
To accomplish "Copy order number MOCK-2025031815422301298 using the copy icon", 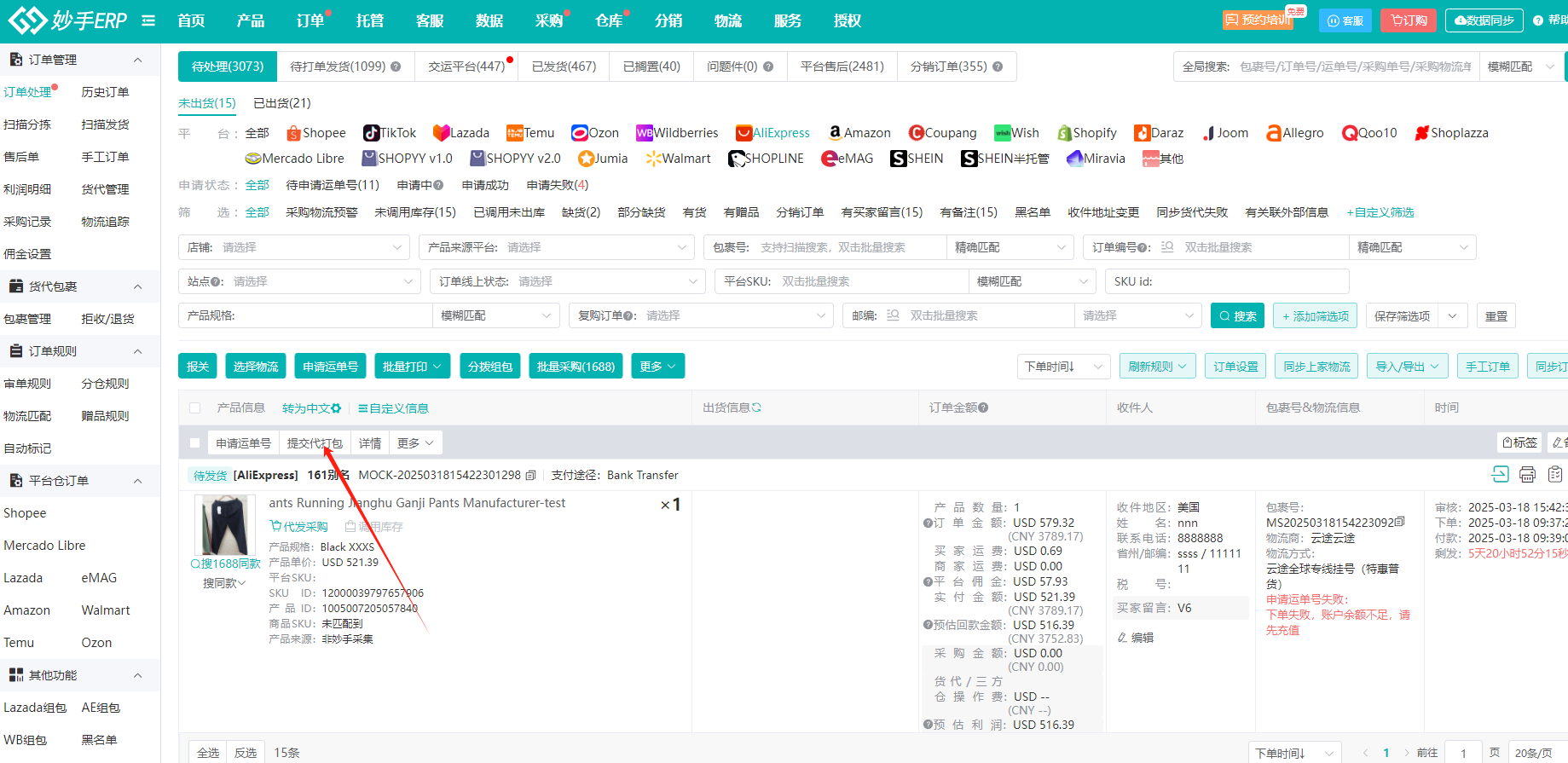I will (x=531, y=476).
